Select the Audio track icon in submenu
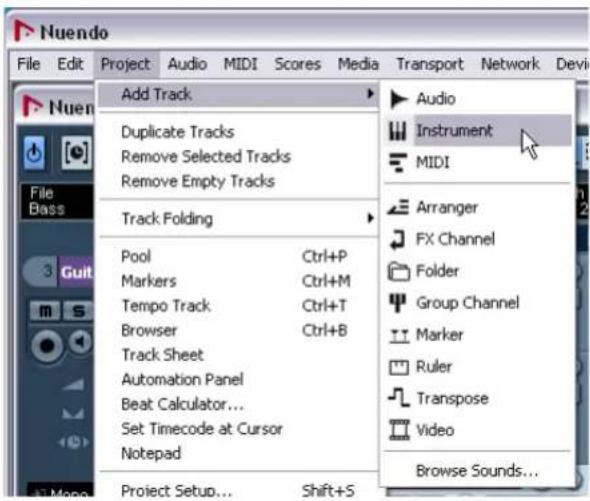The image size is (590, 501). pos(398,99)
